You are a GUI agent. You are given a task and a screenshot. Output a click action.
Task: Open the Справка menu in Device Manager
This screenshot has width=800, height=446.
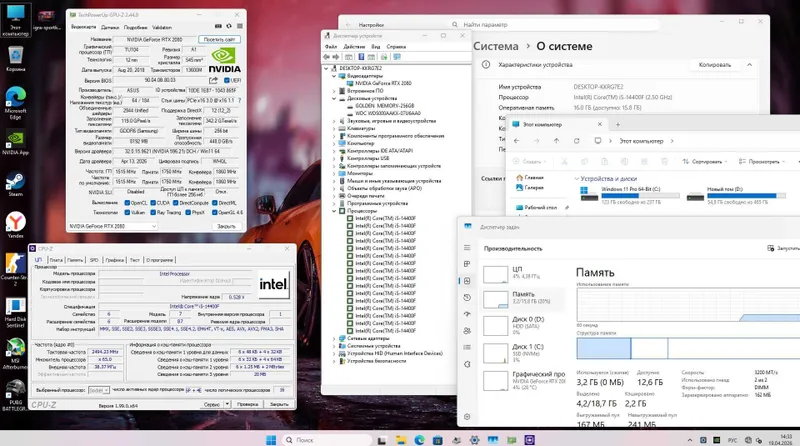pyautogui.click(x=396, y=46)
